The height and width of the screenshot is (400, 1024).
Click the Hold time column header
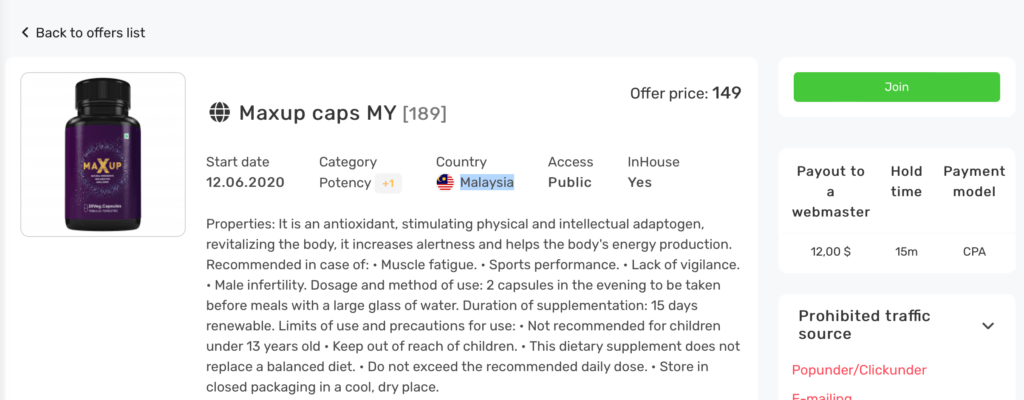(x=906, y=181)
